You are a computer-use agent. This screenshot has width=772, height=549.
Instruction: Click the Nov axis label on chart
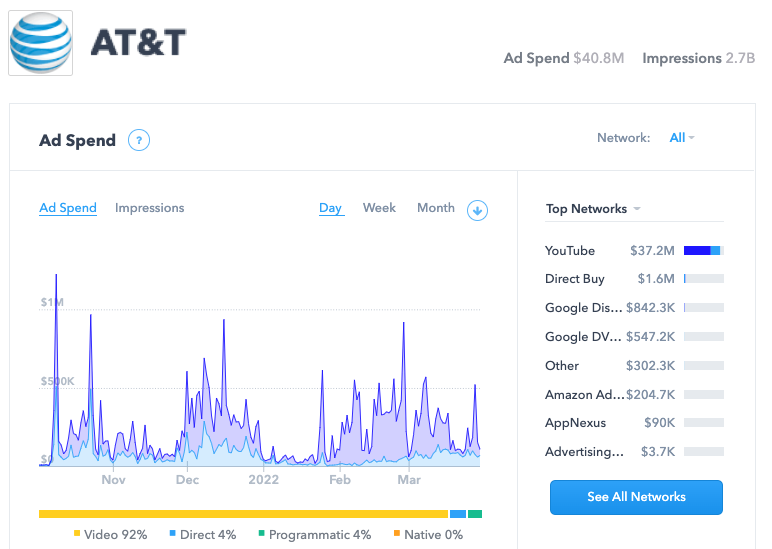113,480
